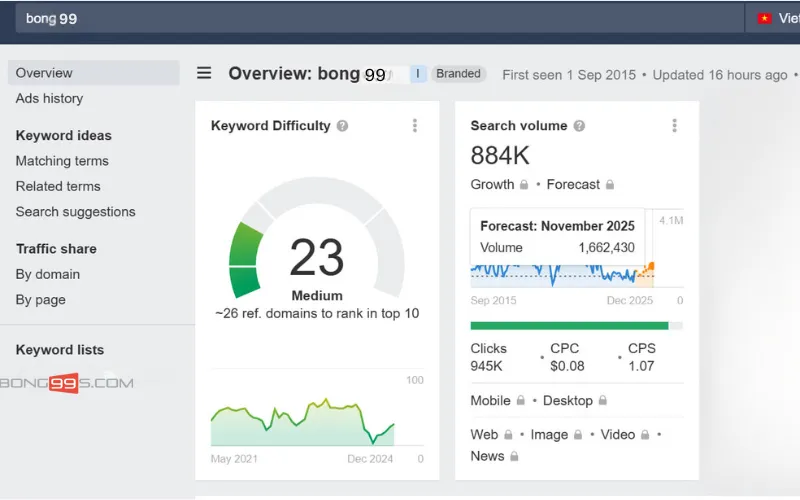Viewport: 800px width, 500px height.
Task: Click the ~26 ref. domains text
Action: point(317,313)
